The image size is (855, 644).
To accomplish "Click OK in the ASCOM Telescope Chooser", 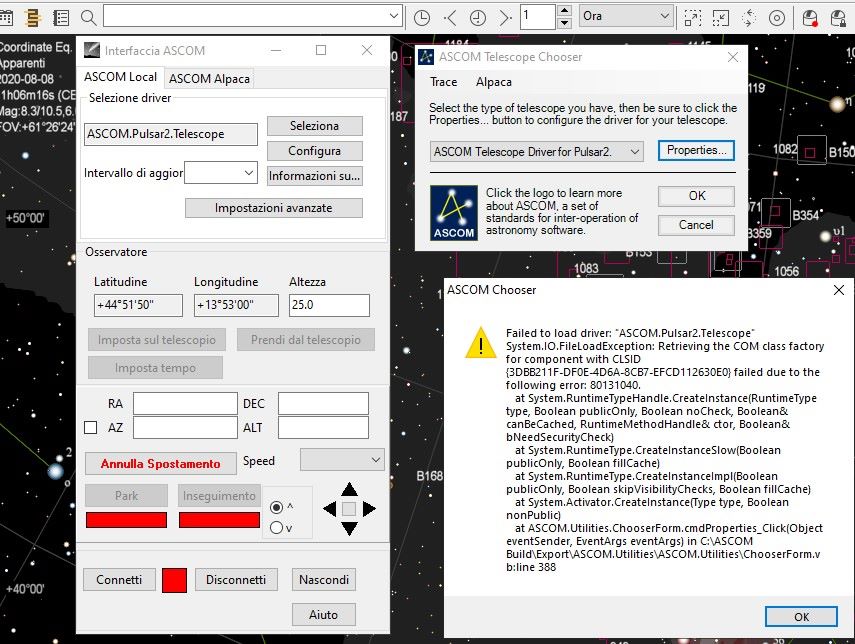I will click(696, 196).
